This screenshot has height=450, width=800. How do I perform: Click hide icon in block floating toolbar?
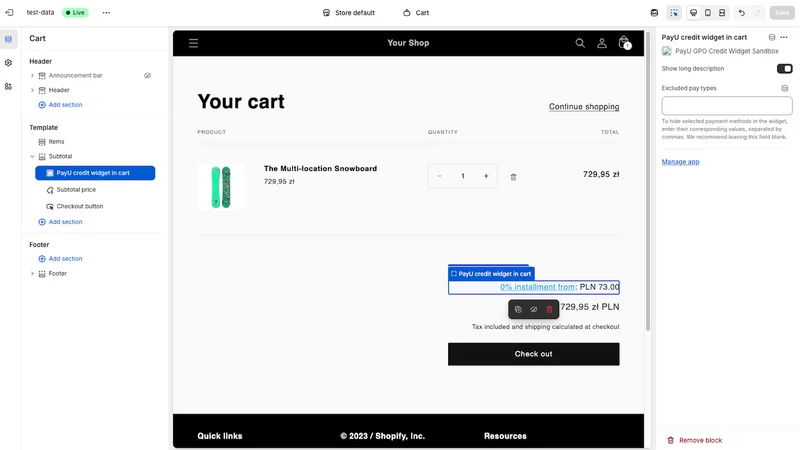534,309
